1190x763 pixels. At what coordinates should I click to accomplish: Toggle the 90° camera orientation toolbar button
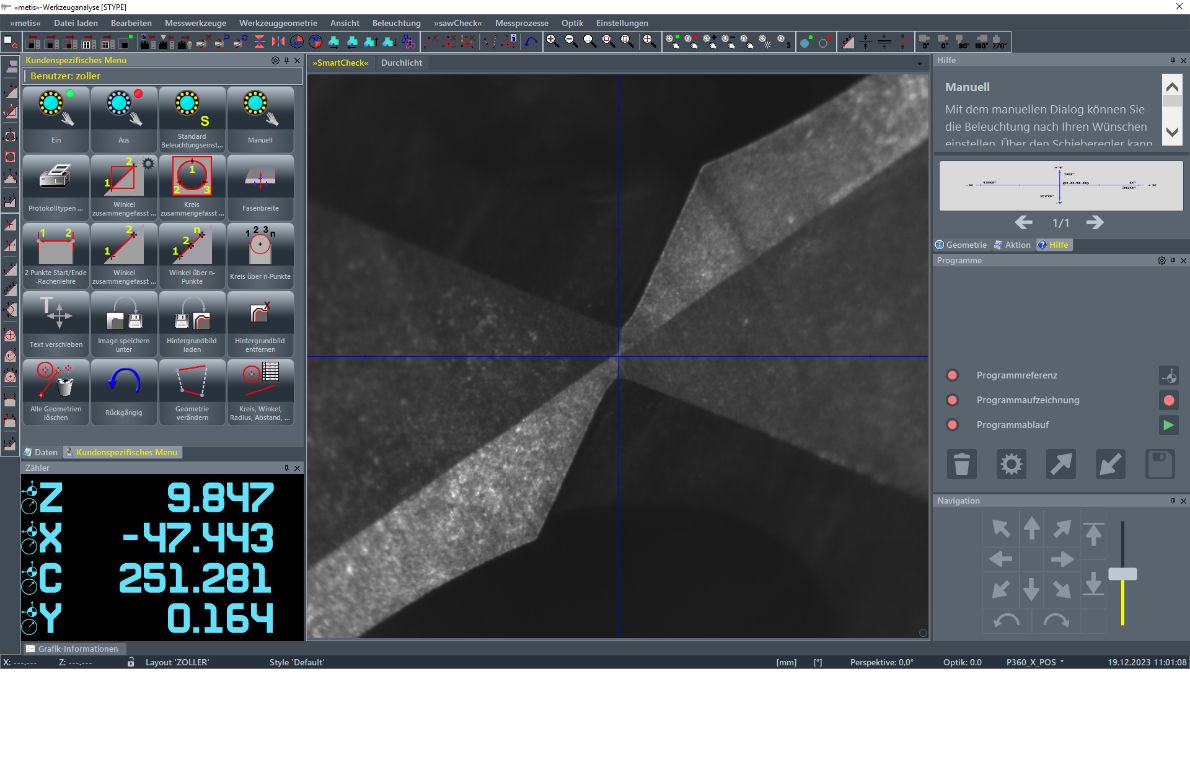pyautogui.click(x=962, y=41)
